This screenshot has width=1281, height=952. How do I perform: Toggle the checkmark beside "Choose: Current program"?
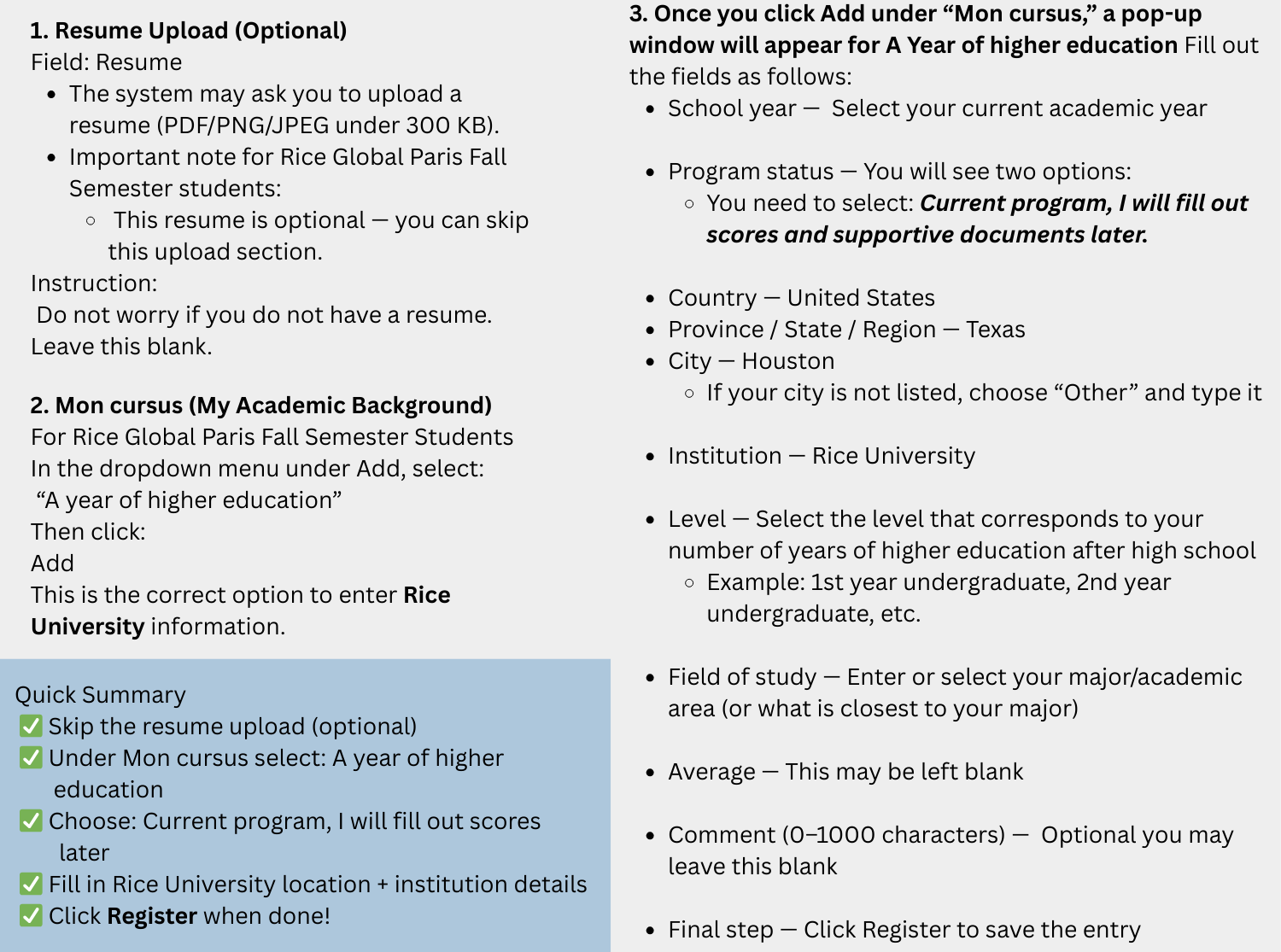click(31, 821)
